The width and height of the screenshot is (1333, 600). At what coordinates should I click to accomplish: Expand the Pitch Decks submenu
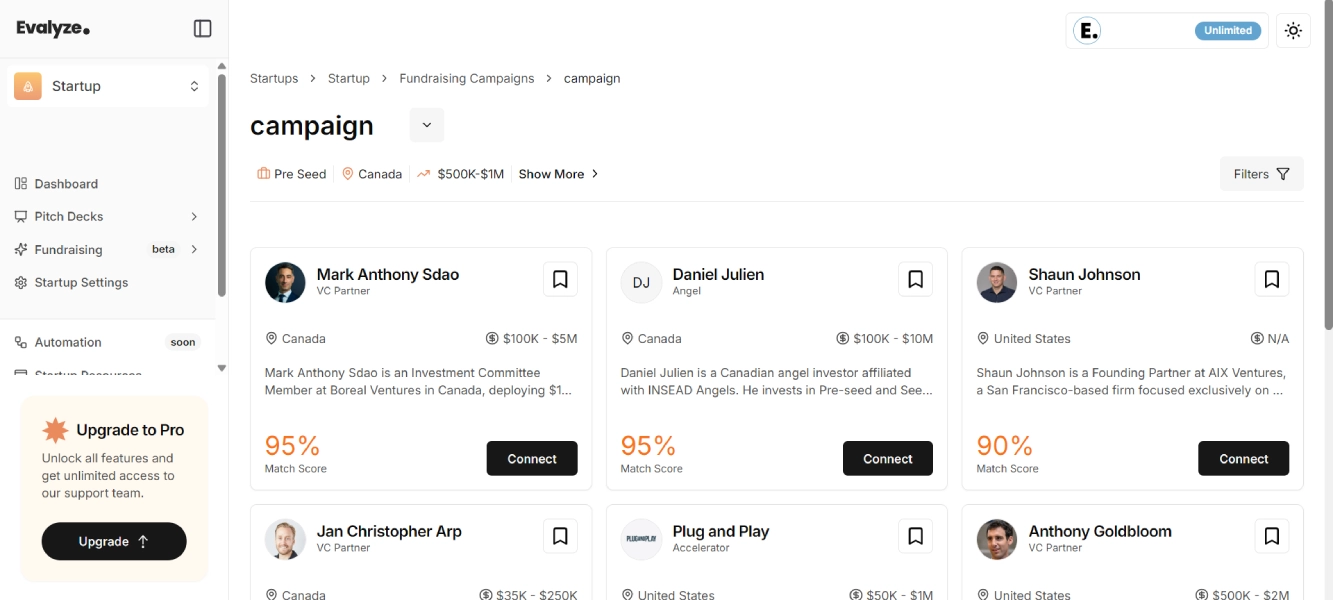pos(194,217)
